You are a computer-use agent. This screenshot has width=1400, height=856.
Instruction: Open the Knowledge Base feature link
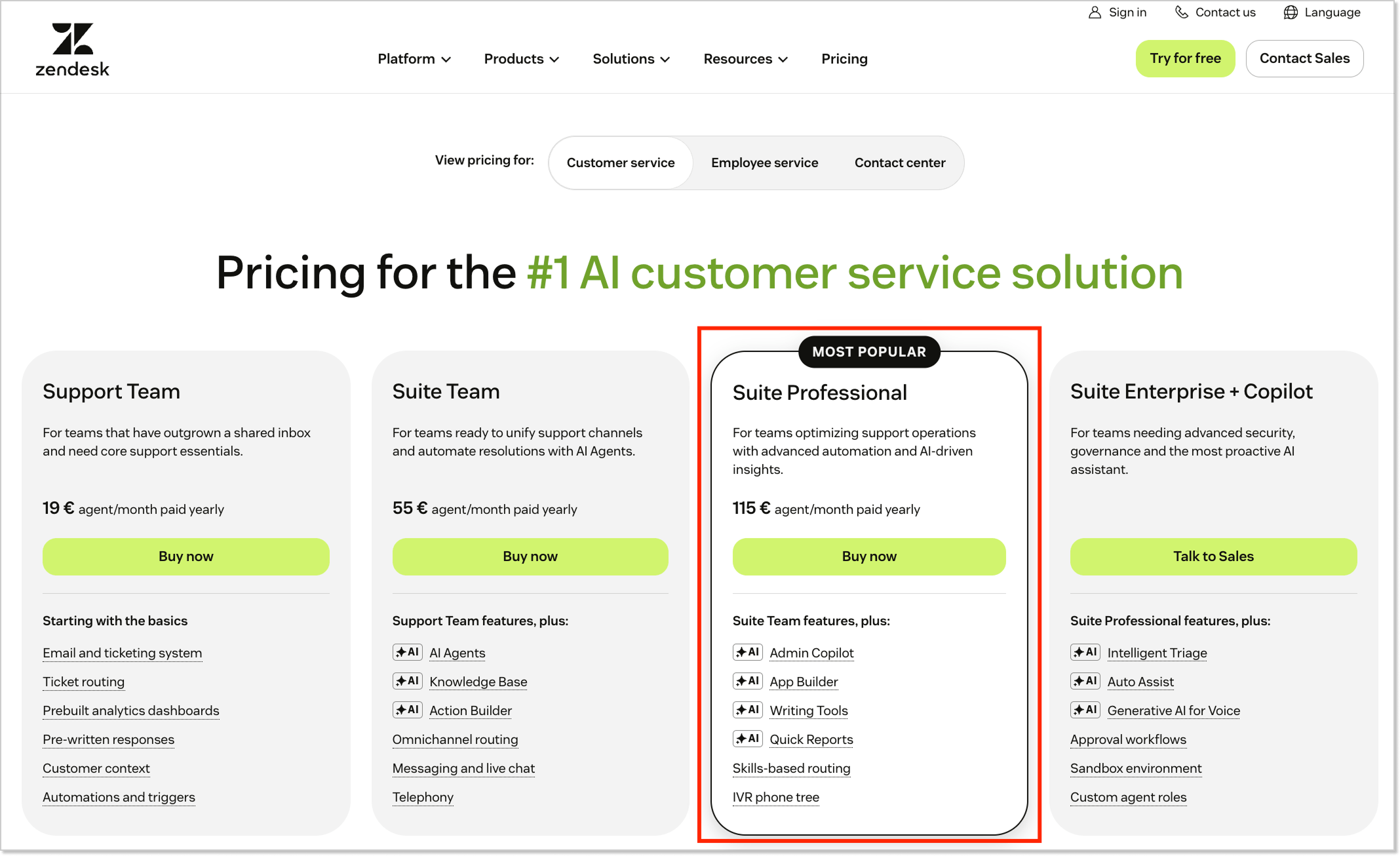478,682
